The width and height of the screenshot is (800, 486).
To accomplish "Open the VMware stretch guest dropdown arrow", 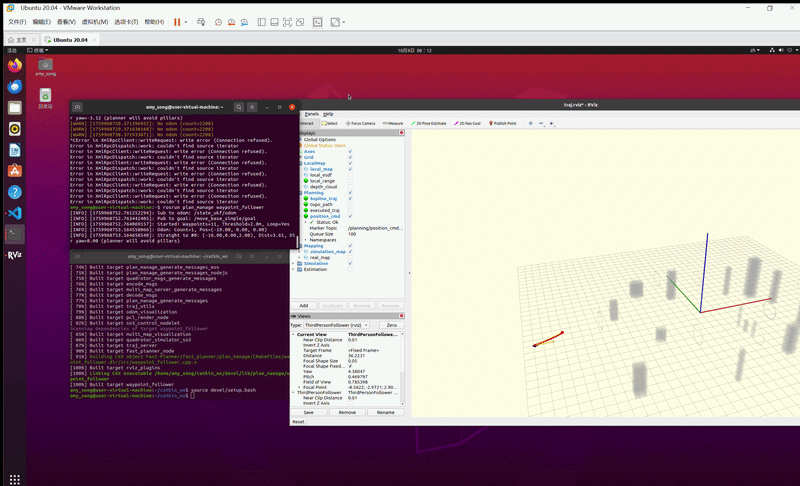I will click(344, 22).
